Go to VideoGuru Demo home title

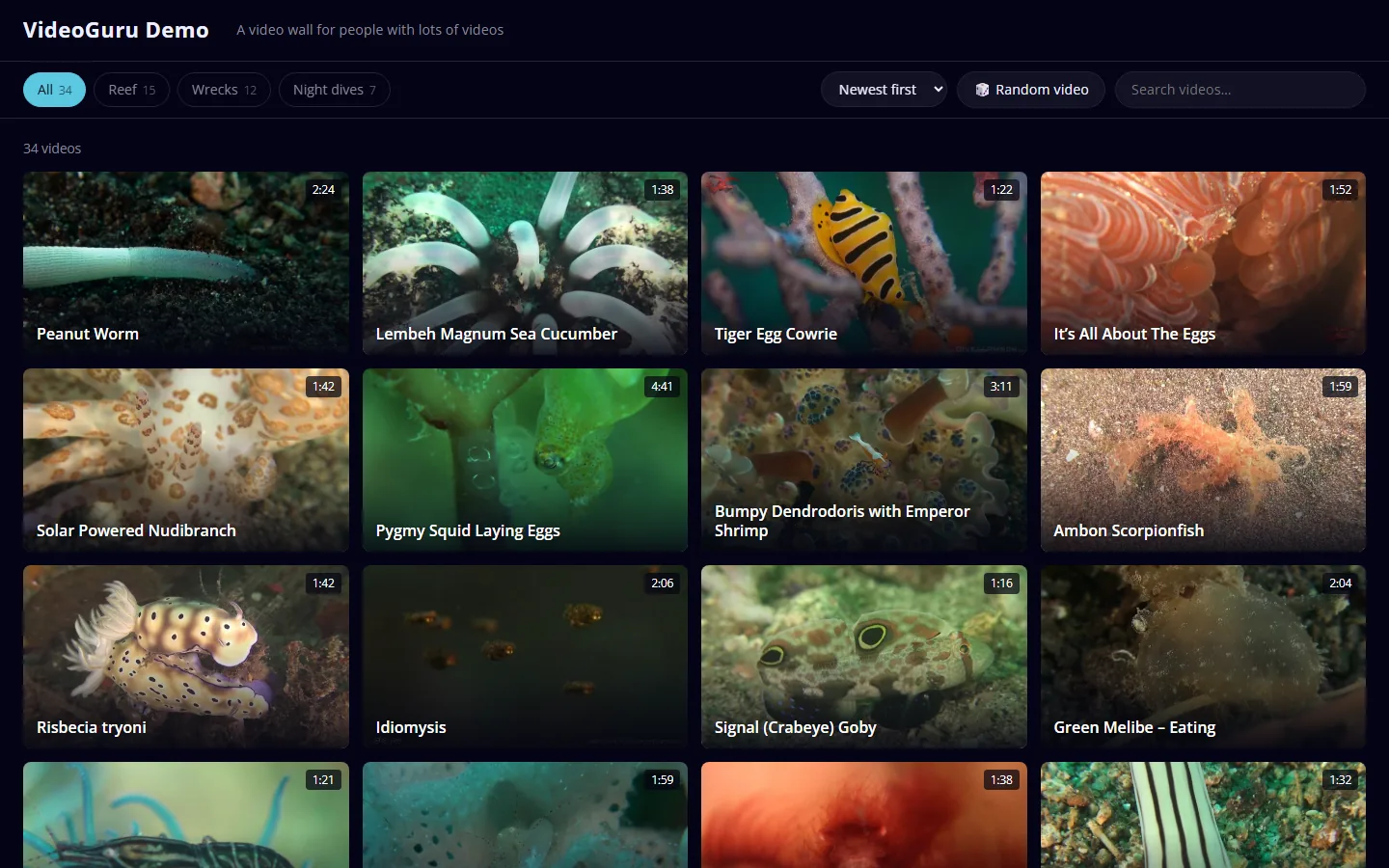pyautogui.click(x=116, y=30)
